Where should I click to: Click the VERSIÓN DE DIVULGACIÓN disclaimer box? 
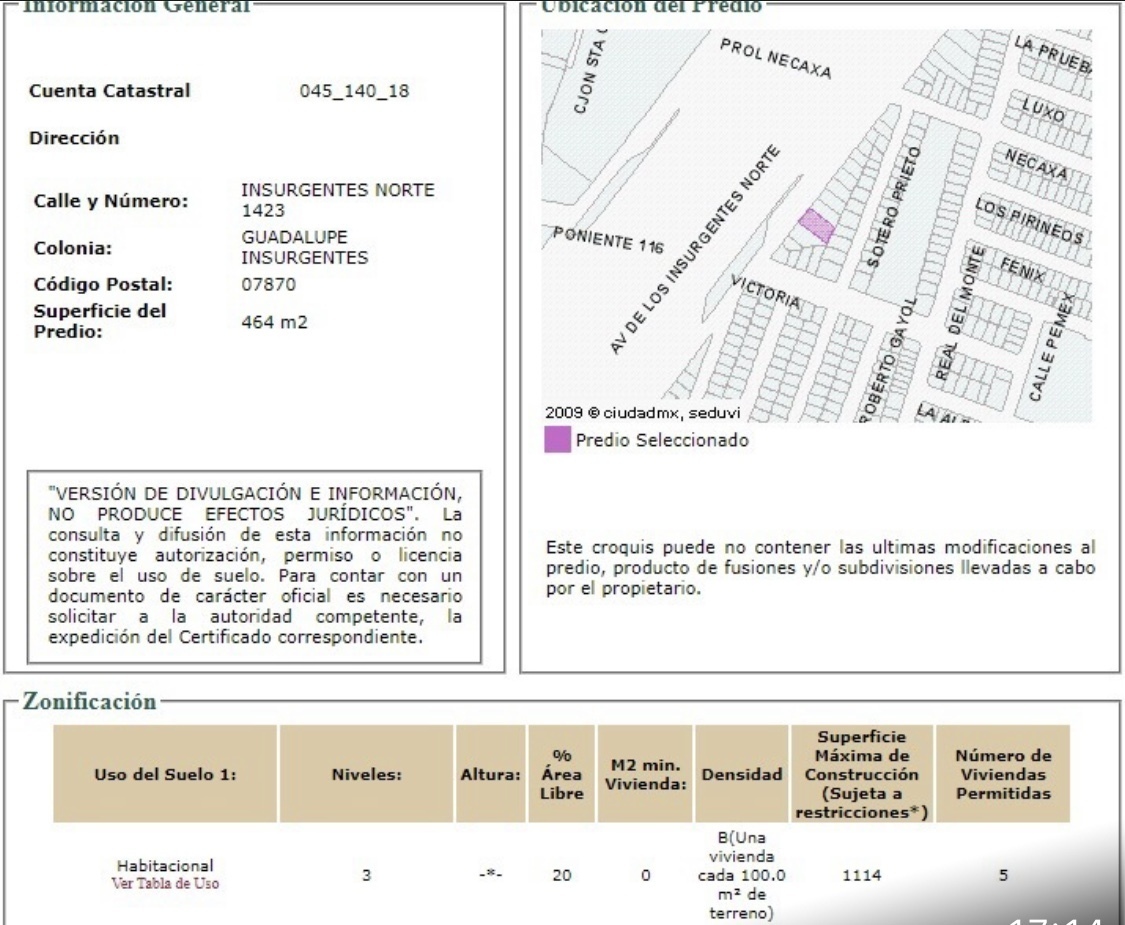click(x=255, y=567)
